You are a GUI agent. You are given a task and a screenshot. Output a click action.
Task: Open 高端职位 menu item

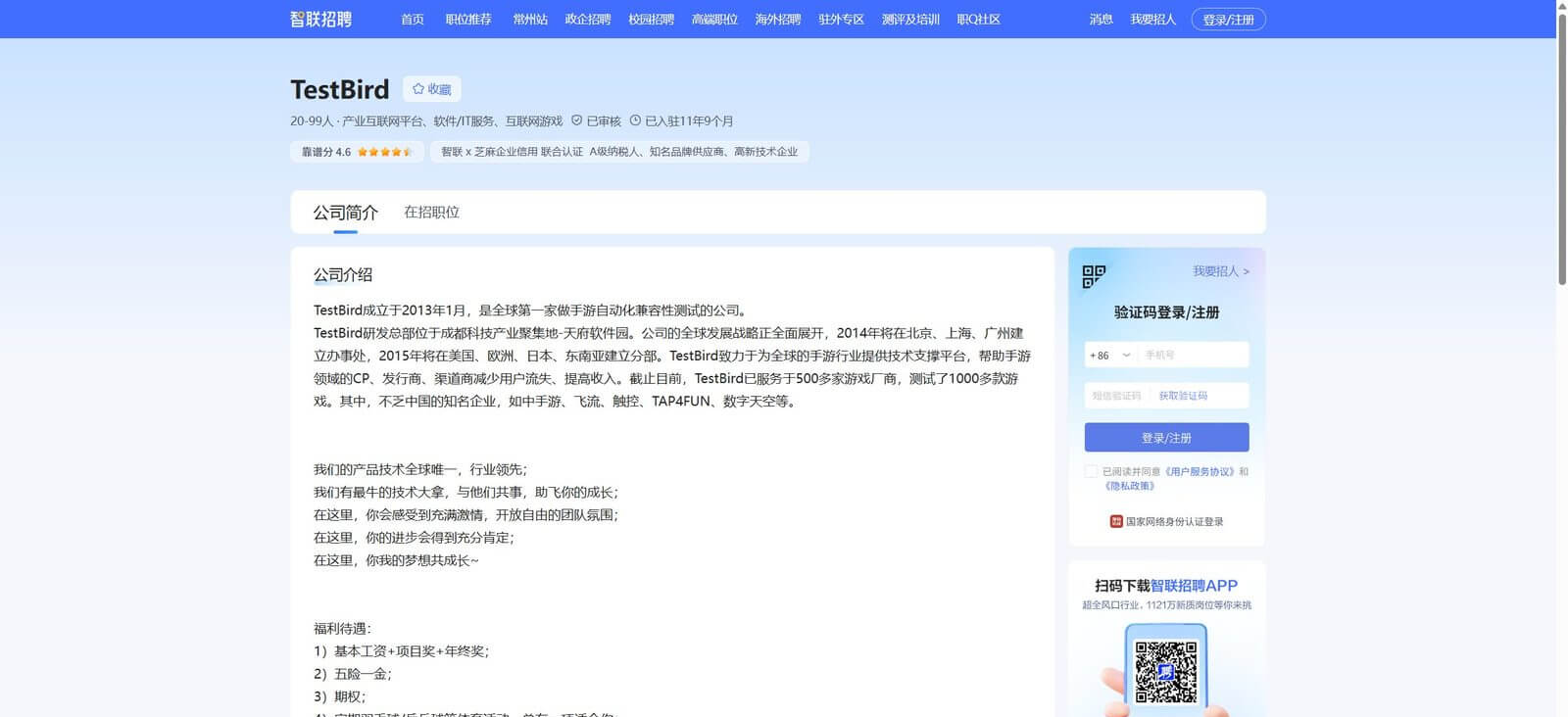click(x=714, y=20)
